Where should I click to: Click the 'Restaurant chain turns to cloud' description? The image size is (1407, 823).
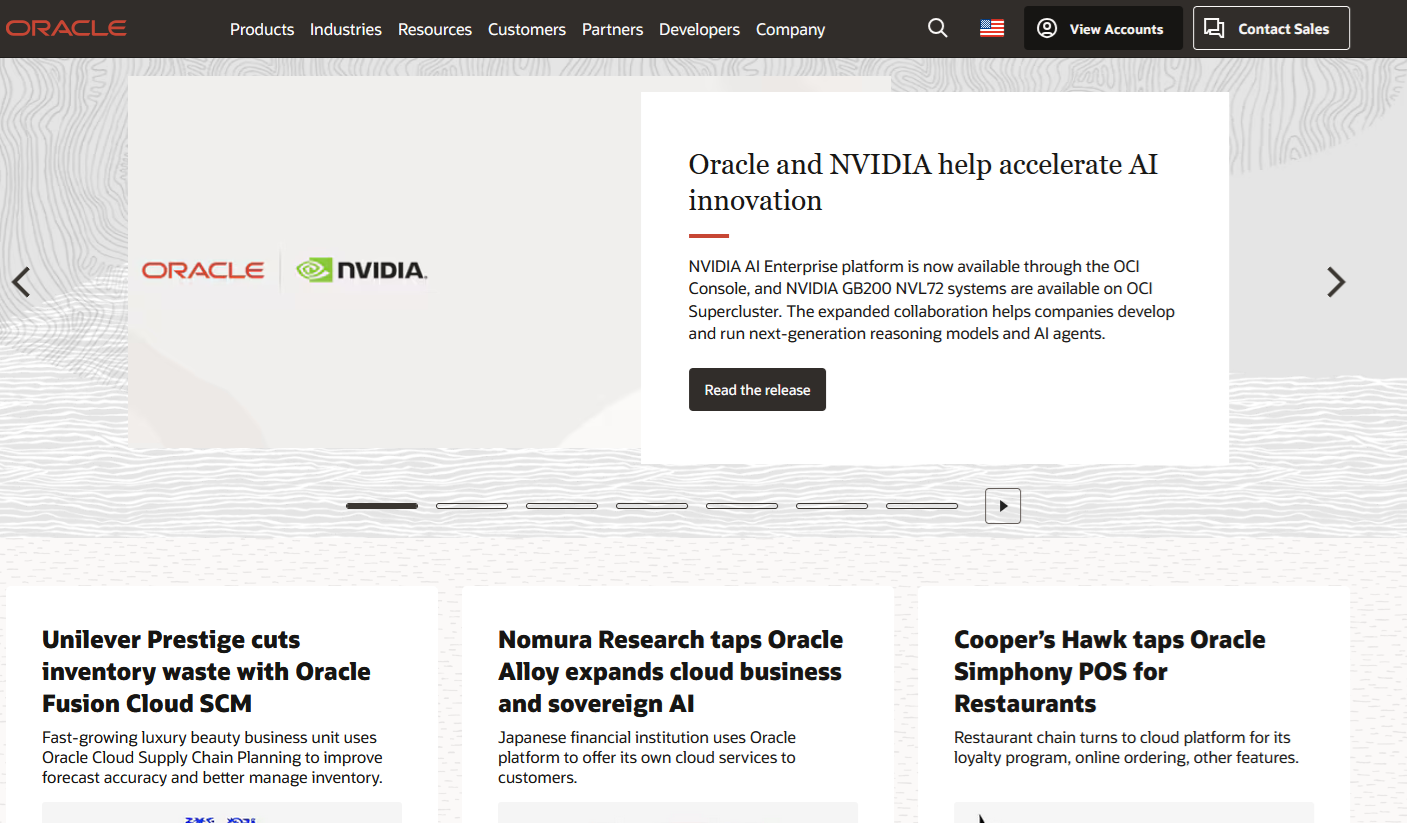coord(1126,748)
